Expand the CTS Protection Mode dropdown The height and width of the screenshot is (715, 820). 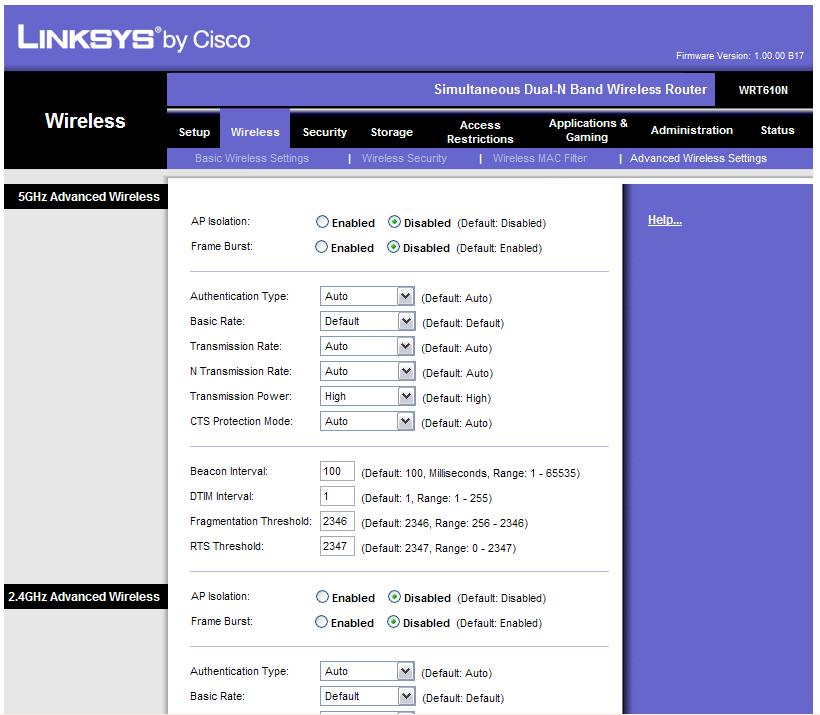[367, 422]
